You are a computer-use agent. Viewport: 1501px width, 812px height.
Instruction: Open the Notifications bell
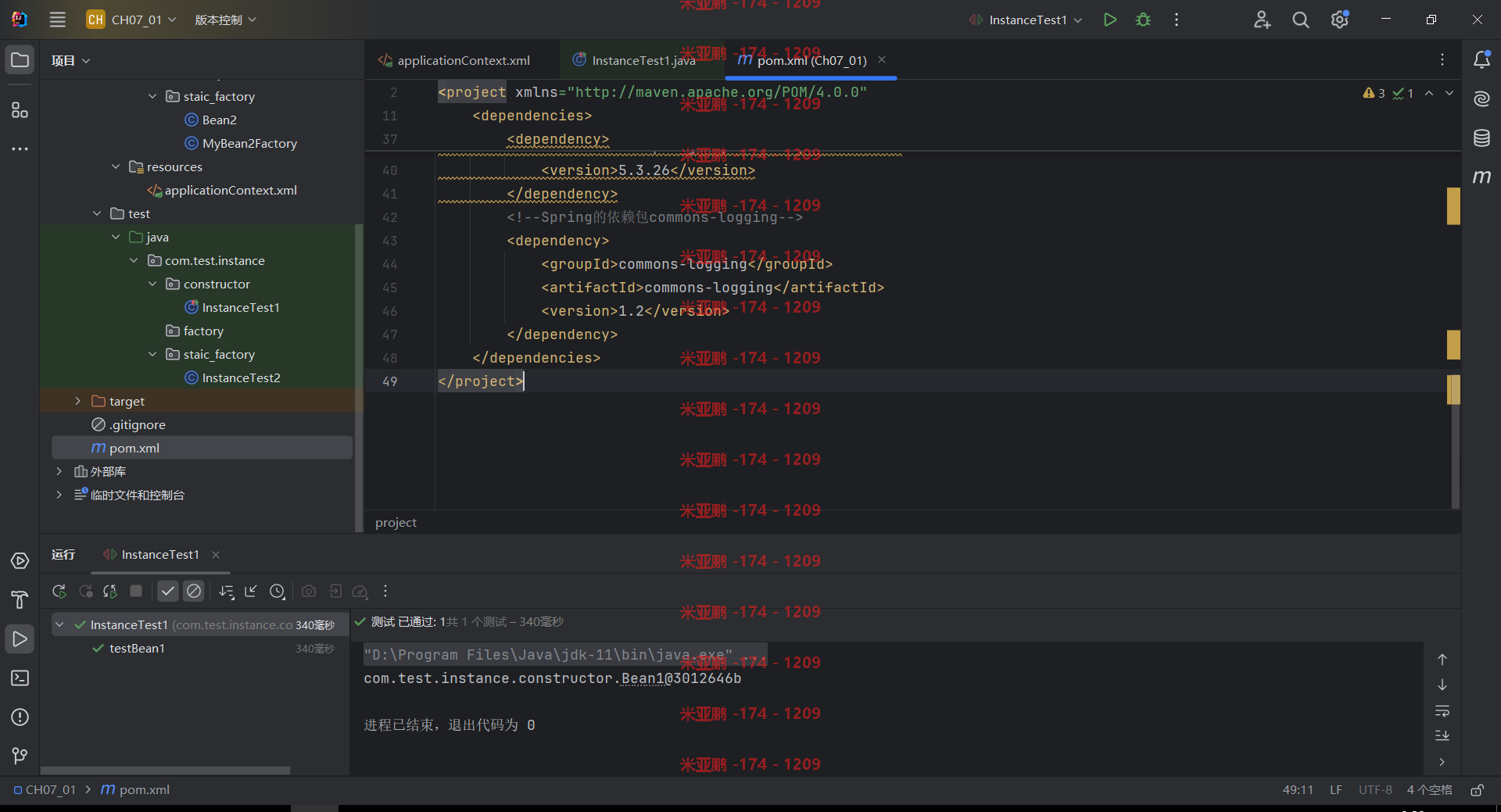tap(1481, 60)
